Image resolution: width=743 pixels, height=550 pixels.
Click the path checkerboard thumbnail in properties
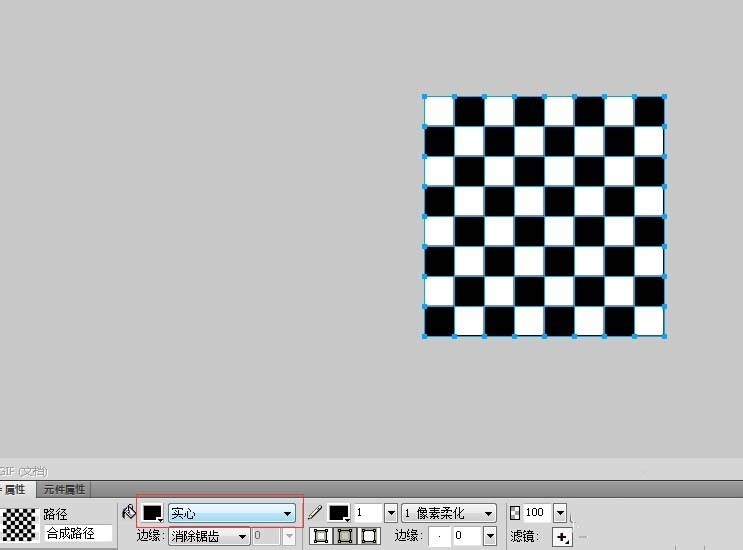tap(18, 524)
